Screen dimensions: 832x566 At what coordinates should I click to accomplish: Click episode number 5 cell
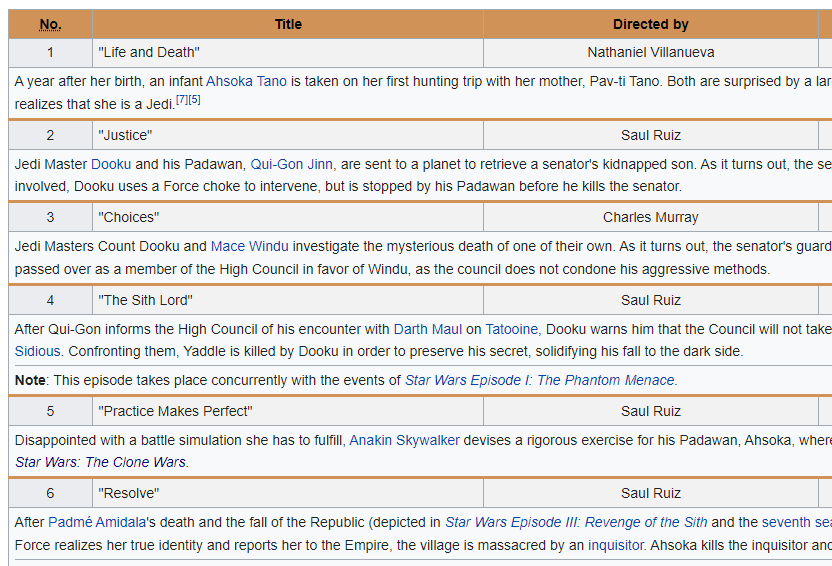[50, 411]
